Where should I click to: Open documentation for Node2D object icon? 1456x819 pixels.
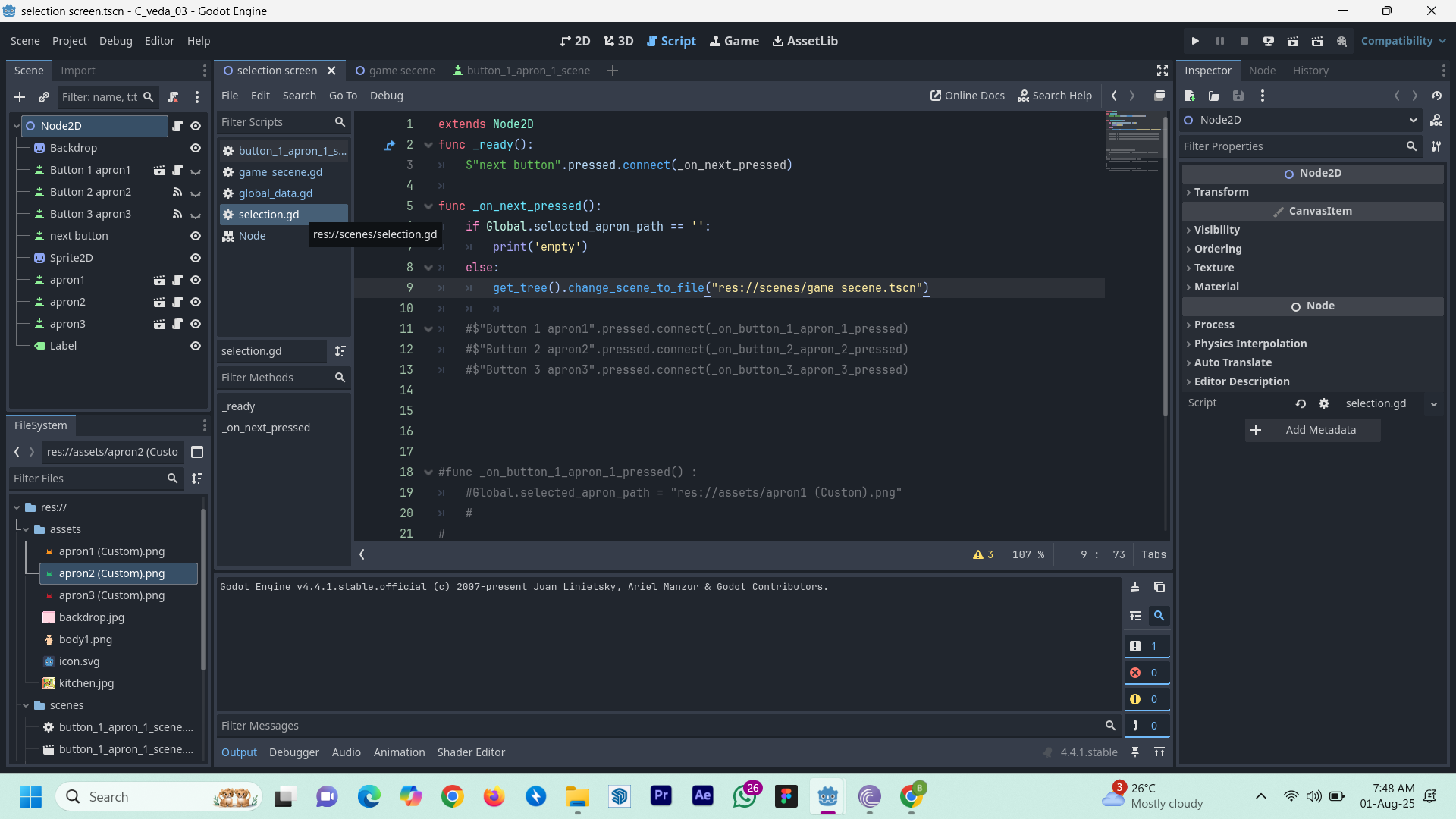1436,120
